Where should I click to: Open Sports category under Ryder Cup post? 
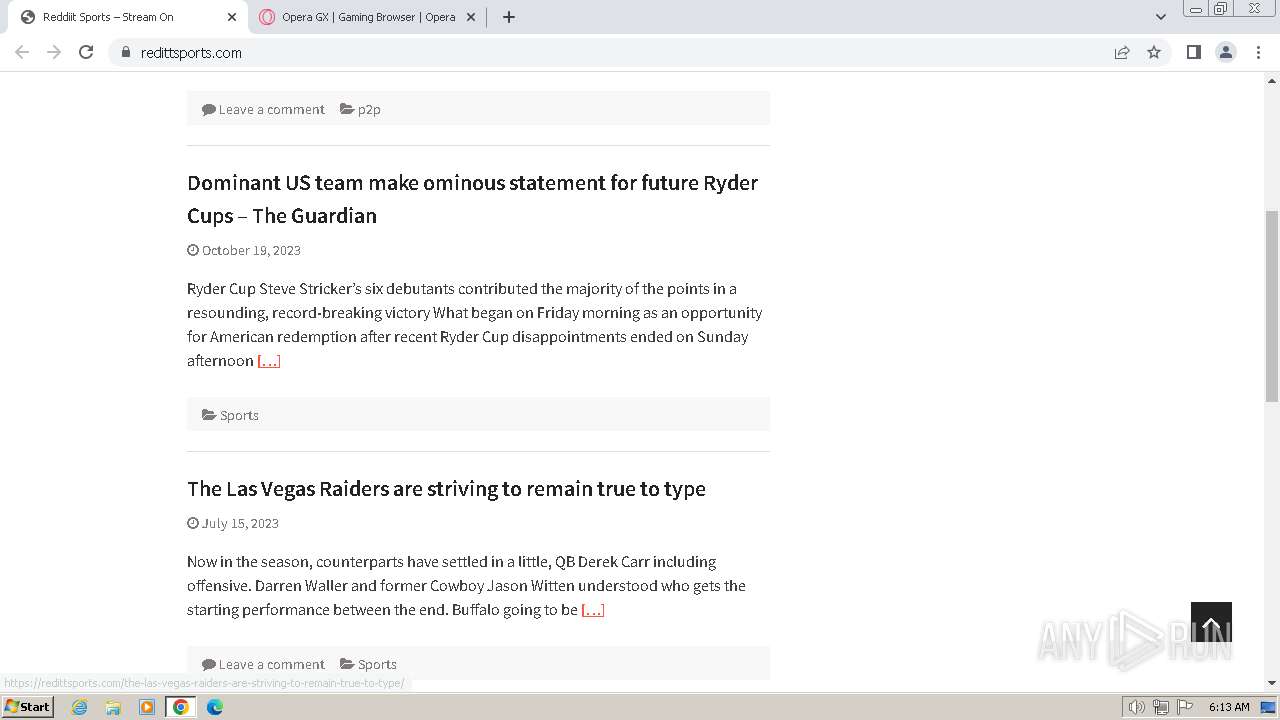(x=239, y=415)
